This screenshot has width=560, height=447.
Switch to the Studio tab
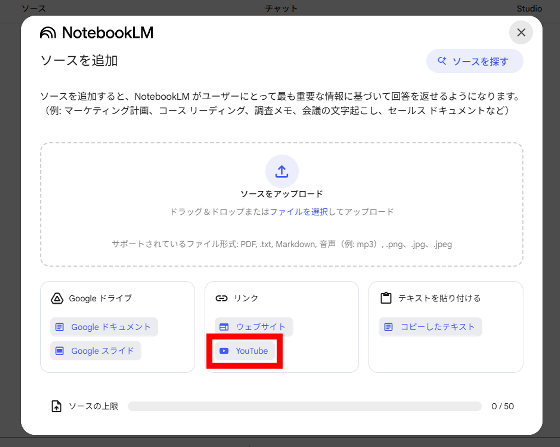[x=529, y=9]
